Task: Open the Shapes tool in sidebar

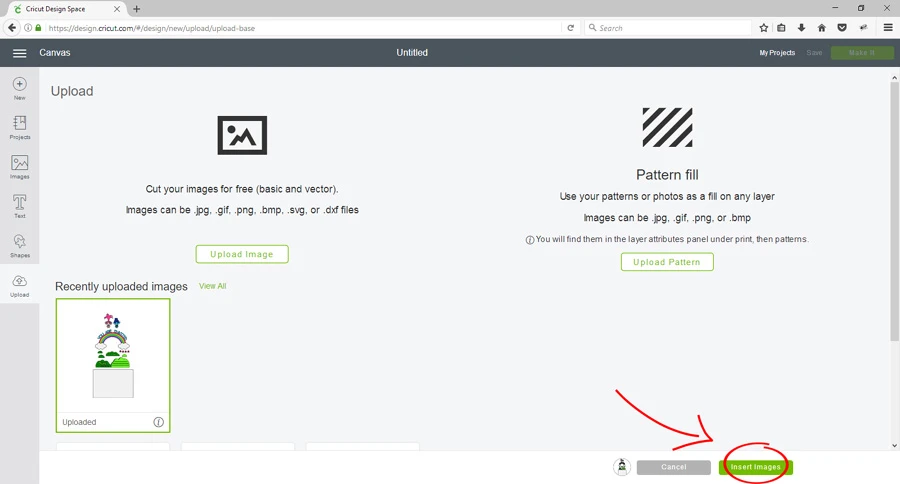Action: point(20,246)
